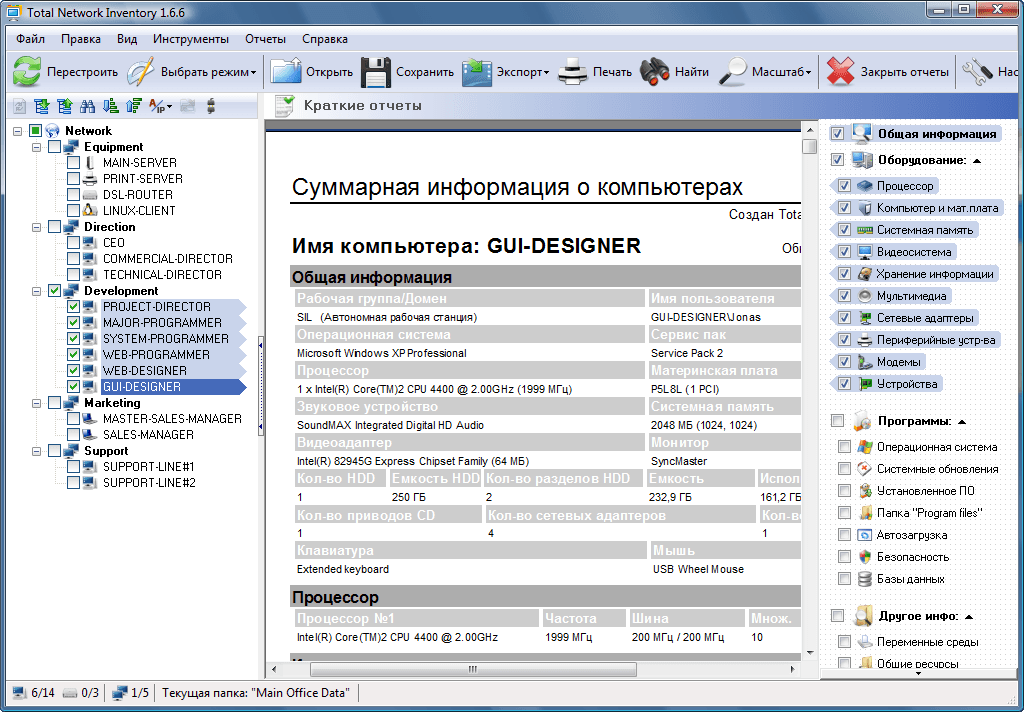Viewport: 1024px width, 712px height.
Task: Click the sort ascending icon above tree
Action: click(111, 106)
